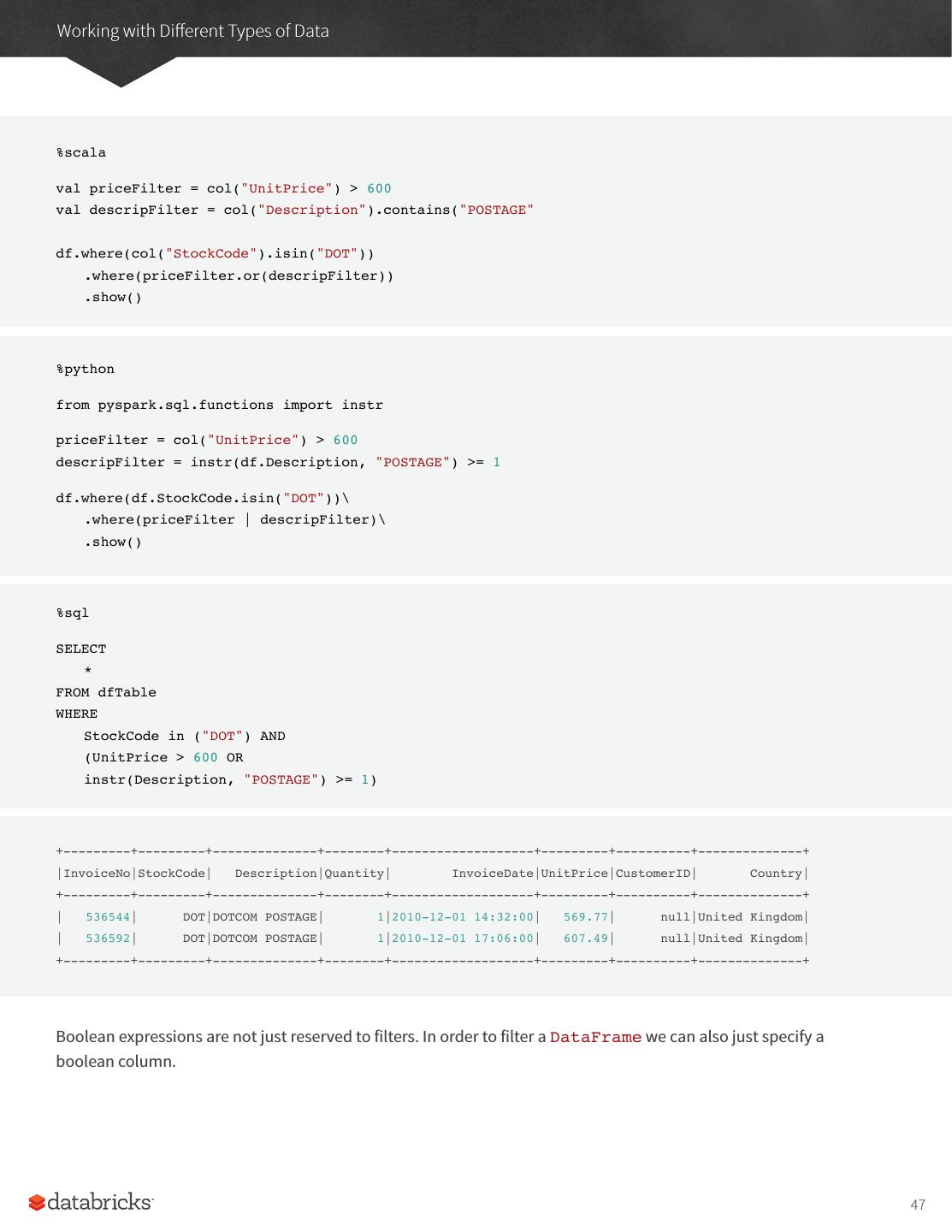Click the SELECT keyword in SQL block

[x=81, y=649]
